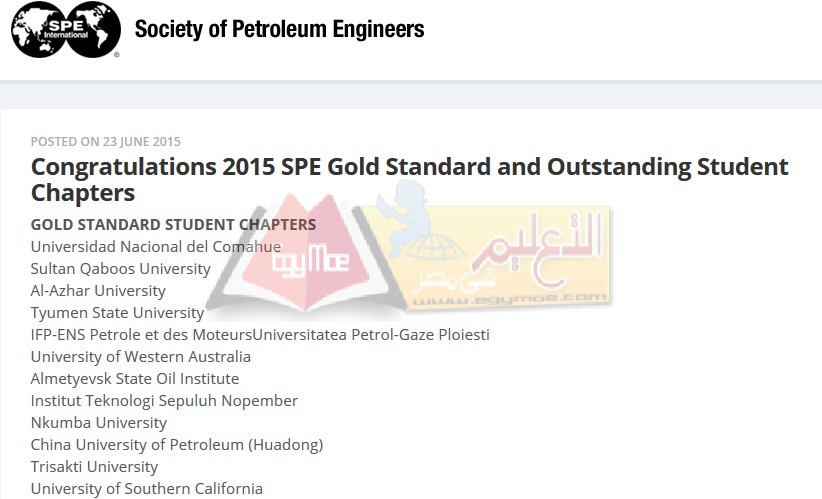Click the SPE International globe logo
Screen dimensions: 822x499
click(66, 29)
